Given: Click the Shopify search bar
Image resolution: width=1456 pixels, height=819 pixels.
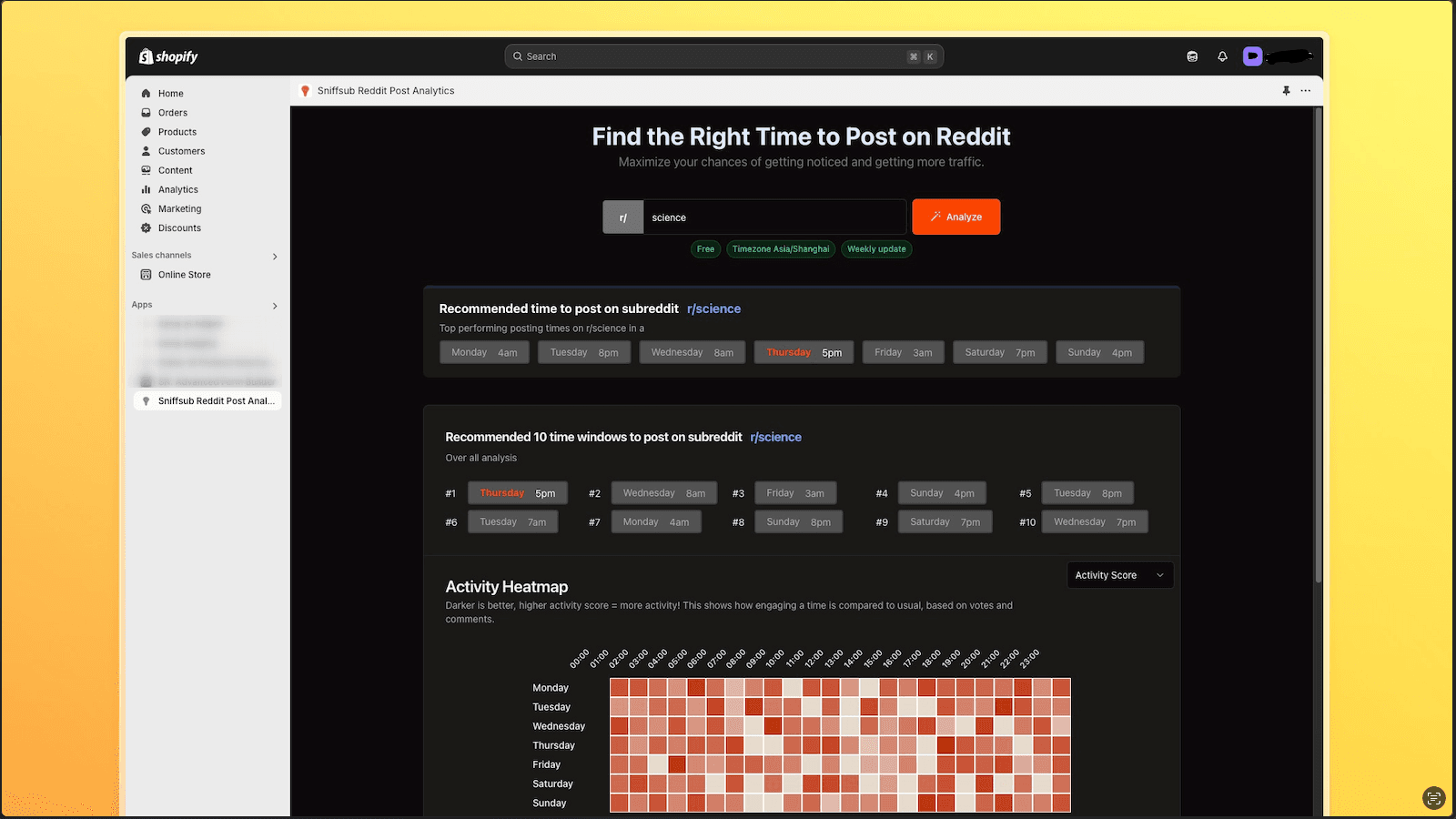Looking at the screenshot, I should [723, 56].
